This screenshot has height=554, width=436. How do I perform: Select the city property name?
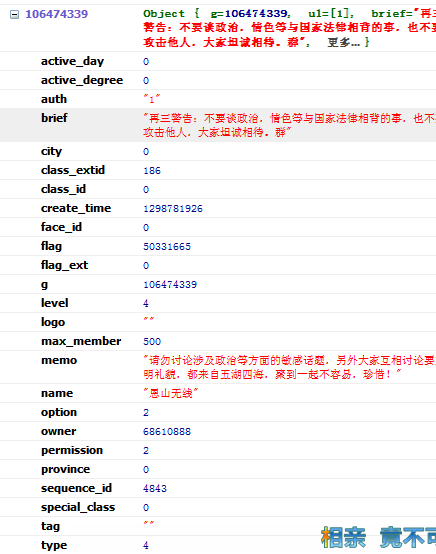pyautogui.click(x=51, y=151)
